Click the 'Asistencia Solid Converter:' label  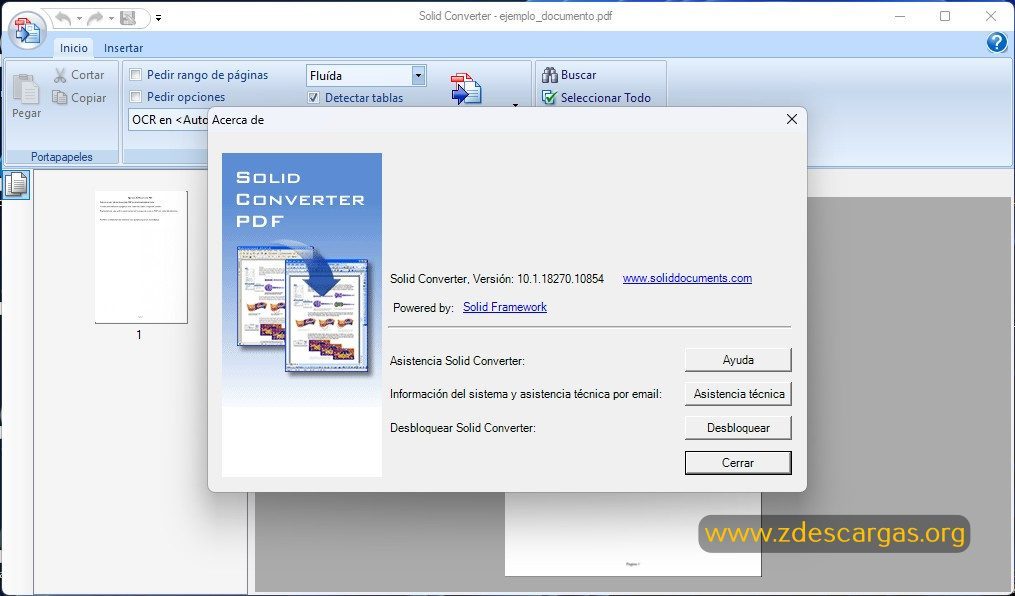[457, 361]
